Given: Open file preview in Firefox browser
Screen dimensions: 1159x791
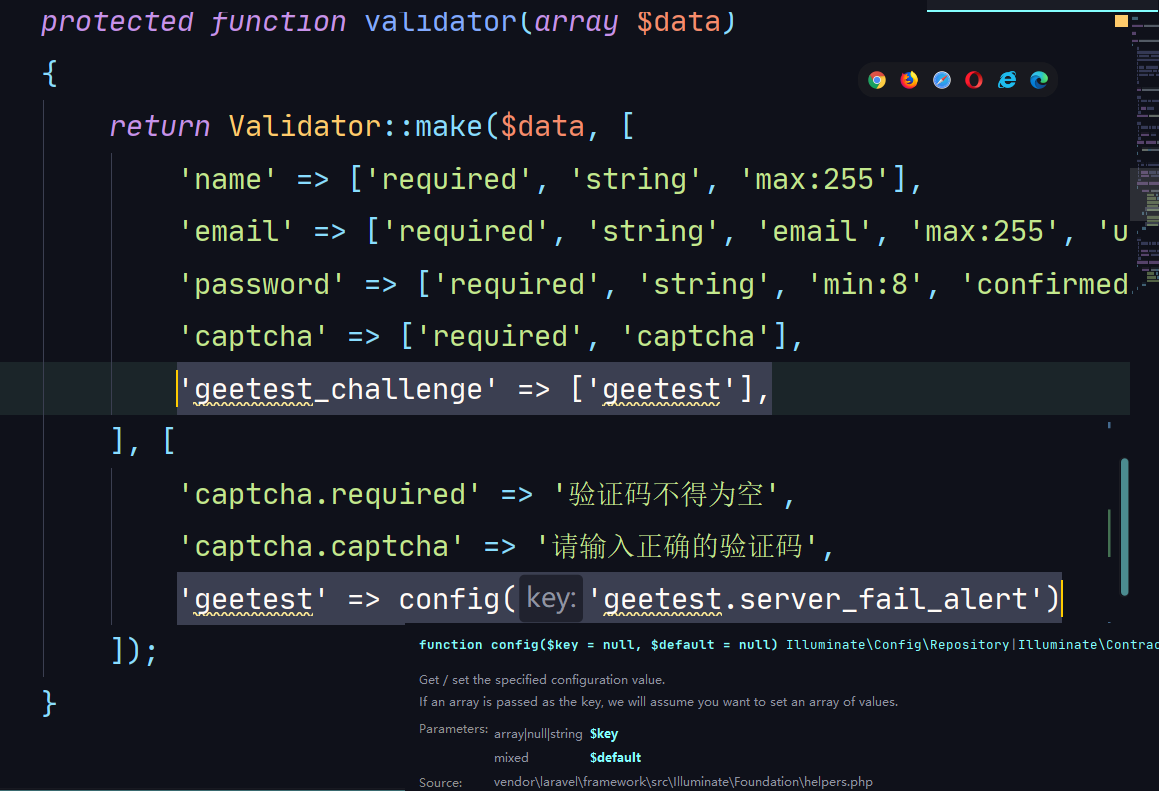Looking at the screenshot, I should pyautogui.click(x=909, y=80).
